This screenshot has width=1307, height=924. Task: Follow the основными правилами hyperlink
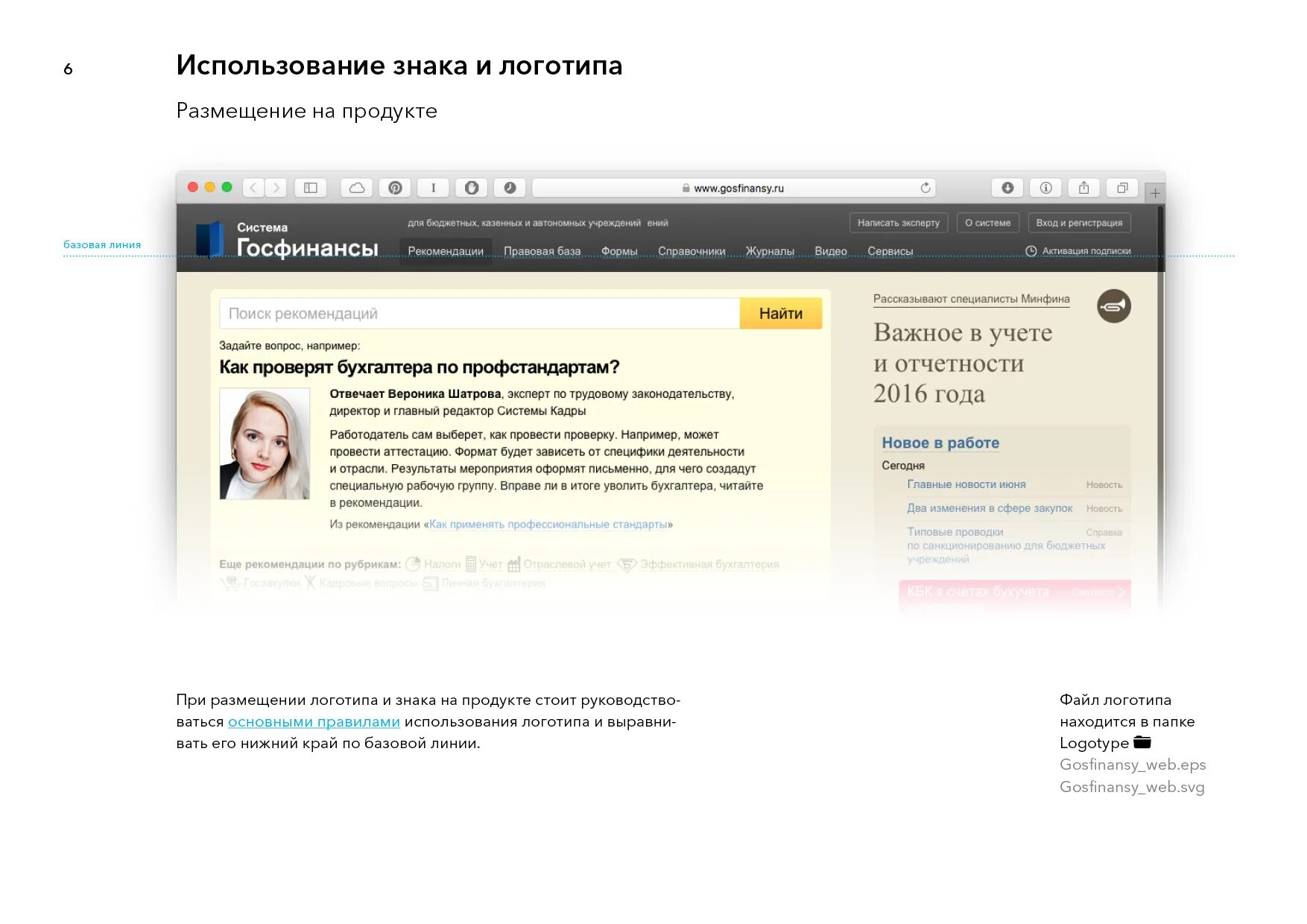314,721
